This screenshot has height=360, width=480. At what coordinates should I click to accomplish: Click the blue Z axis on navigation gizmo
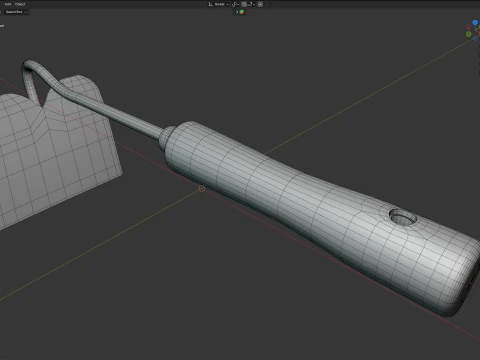pos(475,22)
